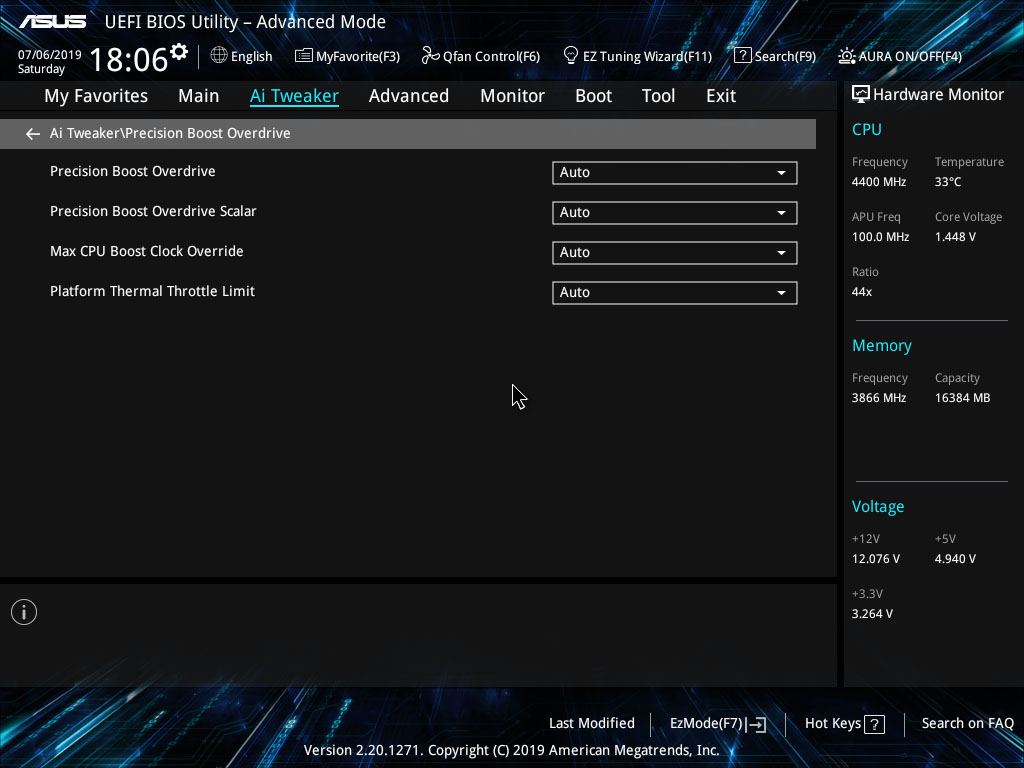Click the CPU frequency 4400 MHz value
This screenshot has height=768, width=1024.
(x=879, y=182)
